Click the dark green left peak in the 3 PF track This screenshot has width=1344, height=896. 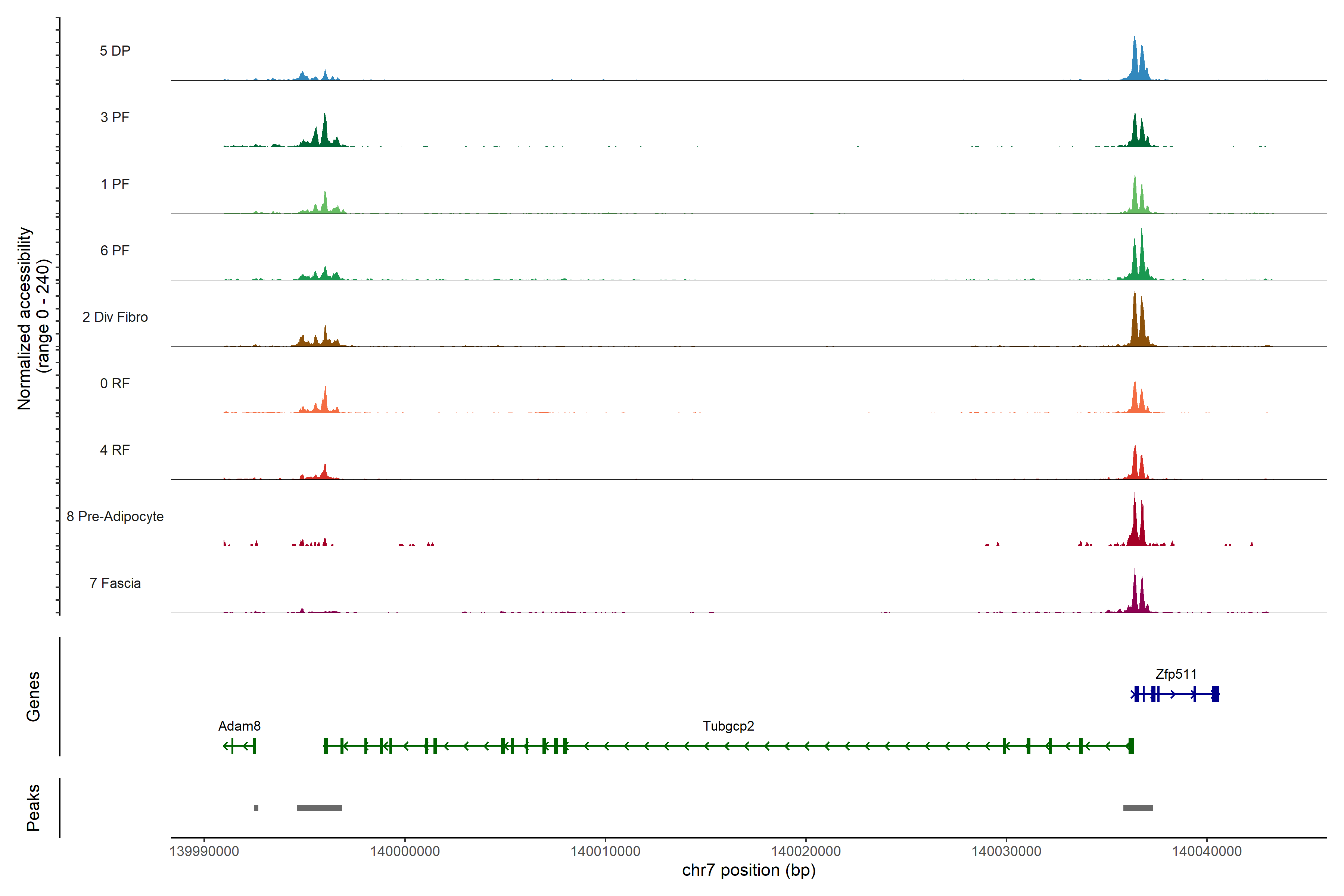[324, 134]
